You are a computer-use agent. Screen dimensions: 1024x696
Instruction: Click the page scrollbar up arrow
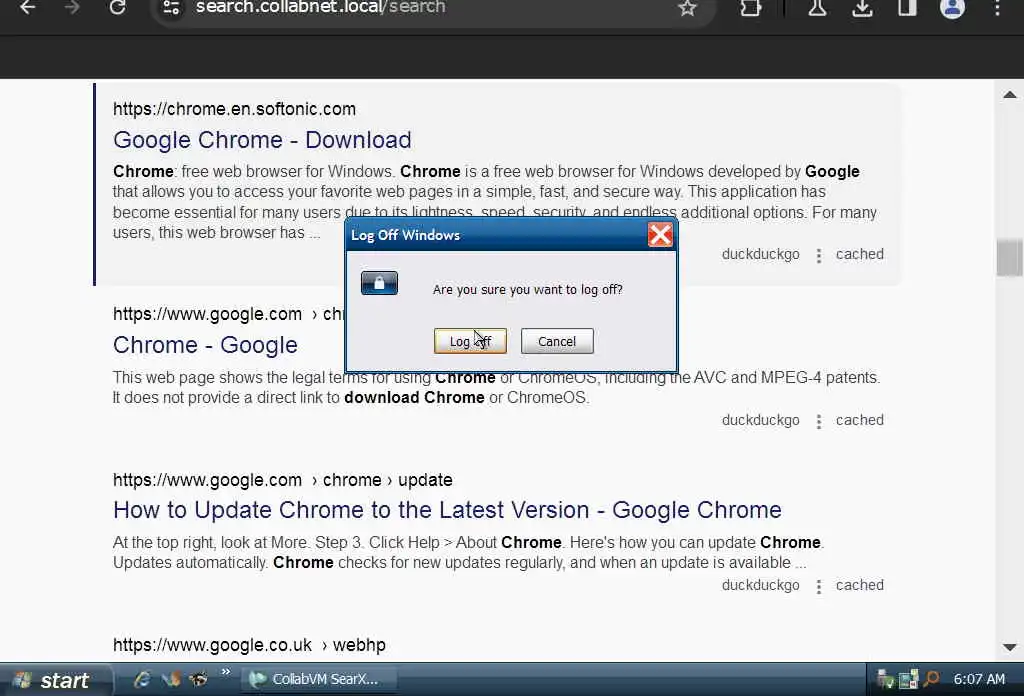[x=1010, y=95]
